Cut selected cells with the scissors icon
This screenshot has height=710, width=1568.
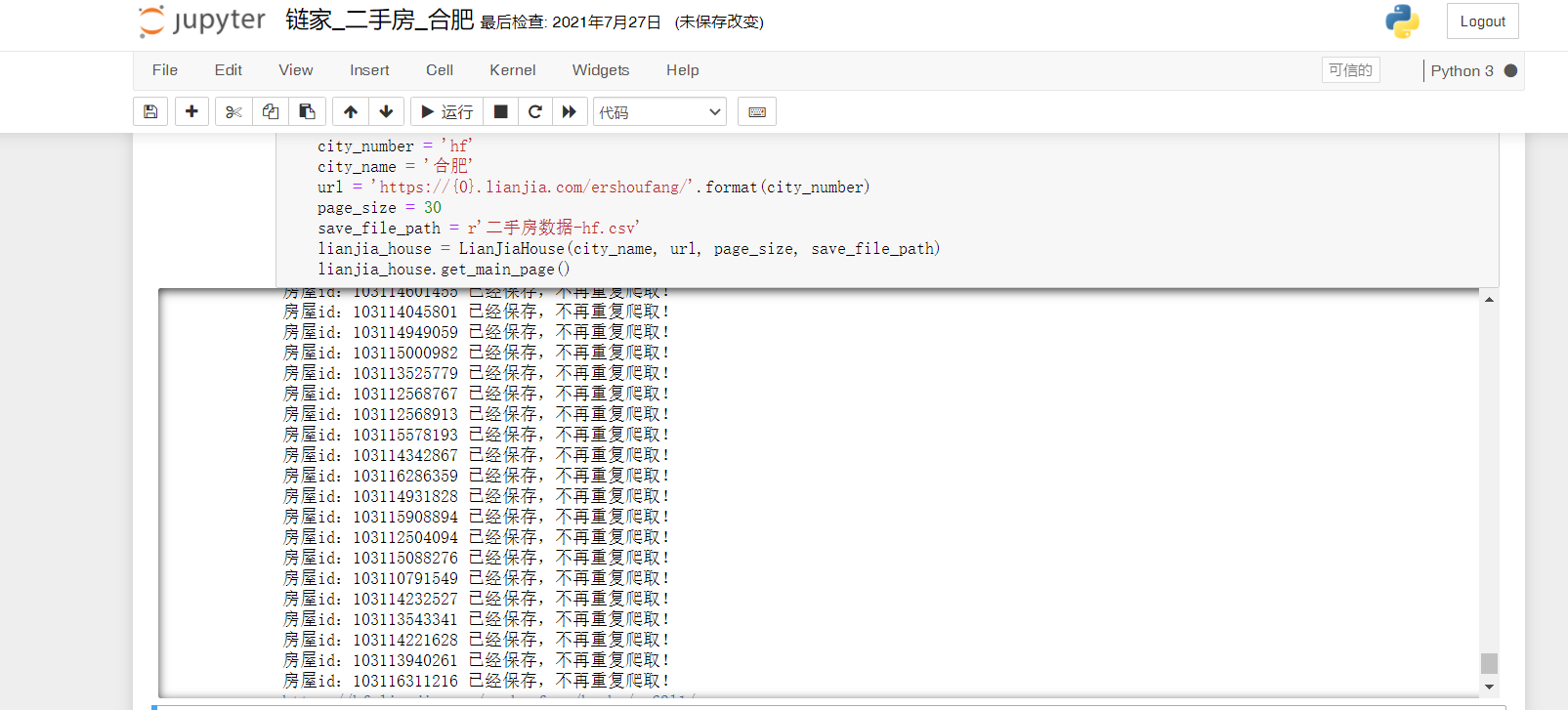[233, 111]
